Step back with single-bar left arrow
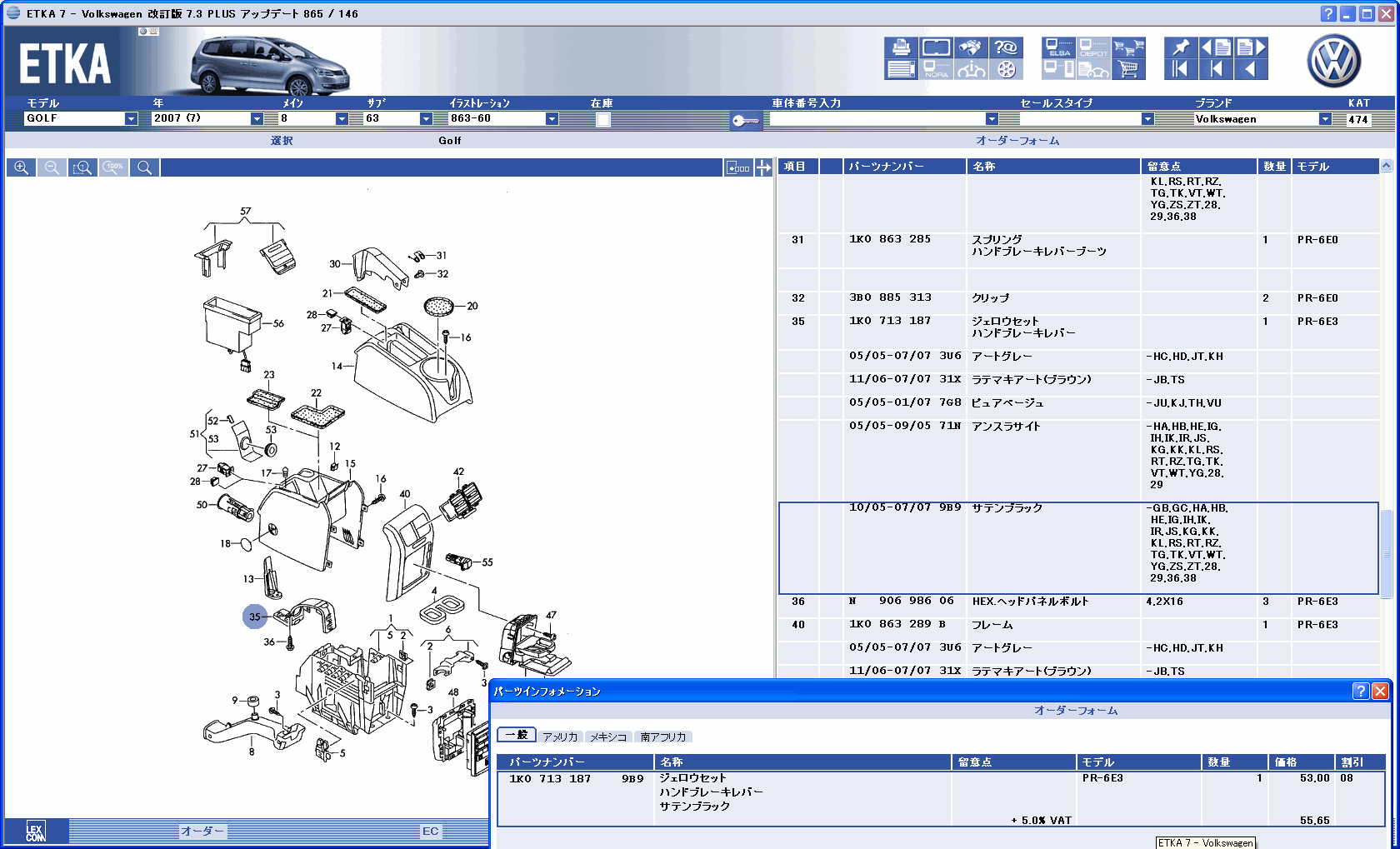Image resolution: width=1400 pixels, height=849 pixels. (x=1216, y=69)
